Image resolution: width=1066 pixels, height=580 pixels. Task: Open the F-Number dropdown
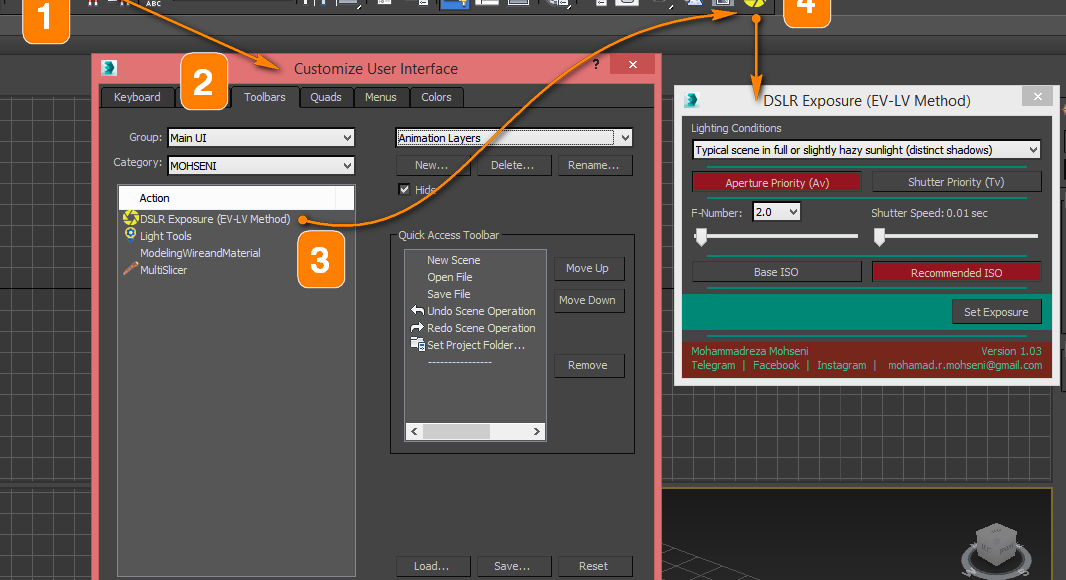tap(777, 212)
